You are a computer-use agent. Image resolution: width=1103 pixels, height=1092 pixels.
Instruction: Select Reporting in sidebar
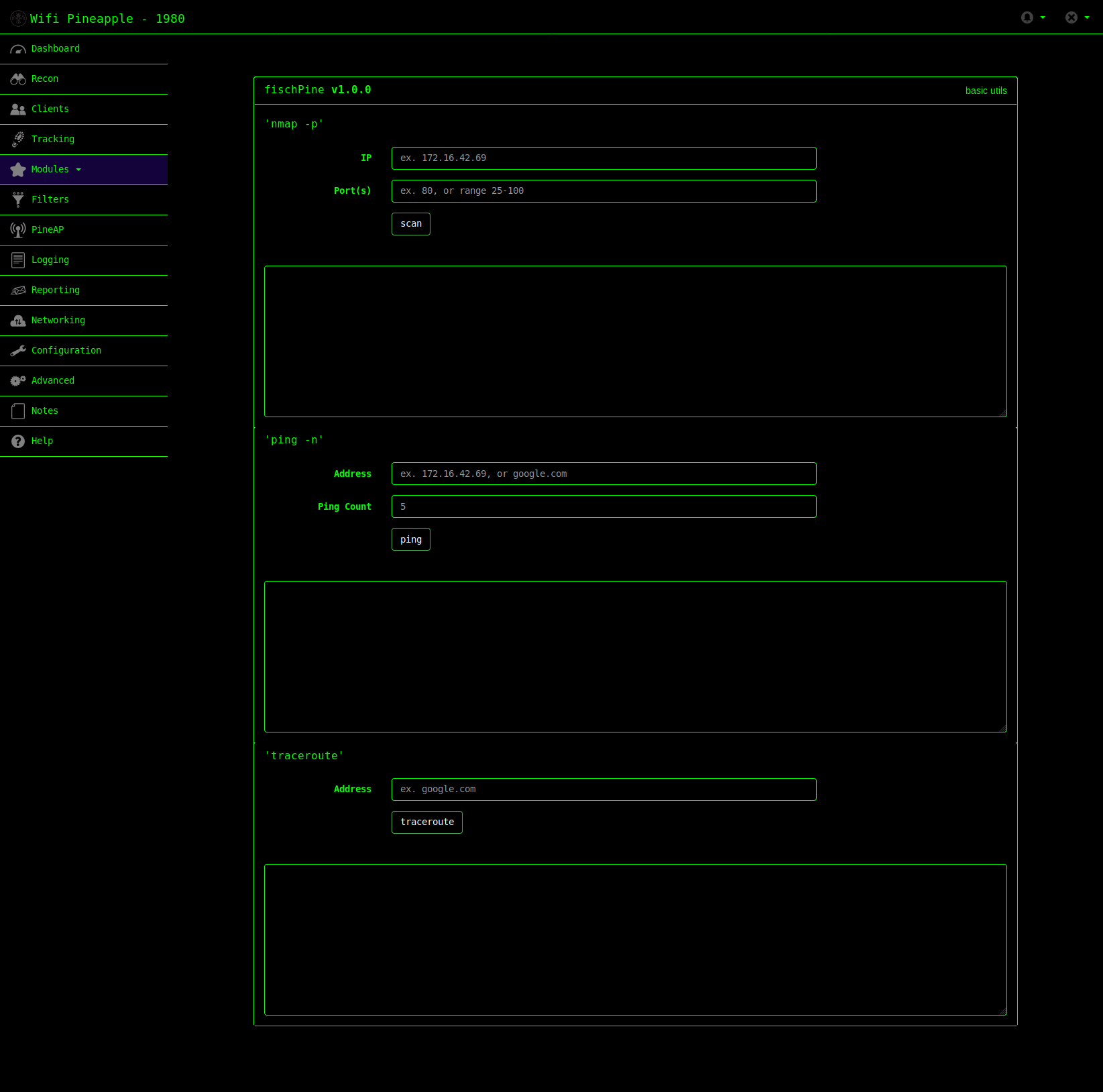84,290
